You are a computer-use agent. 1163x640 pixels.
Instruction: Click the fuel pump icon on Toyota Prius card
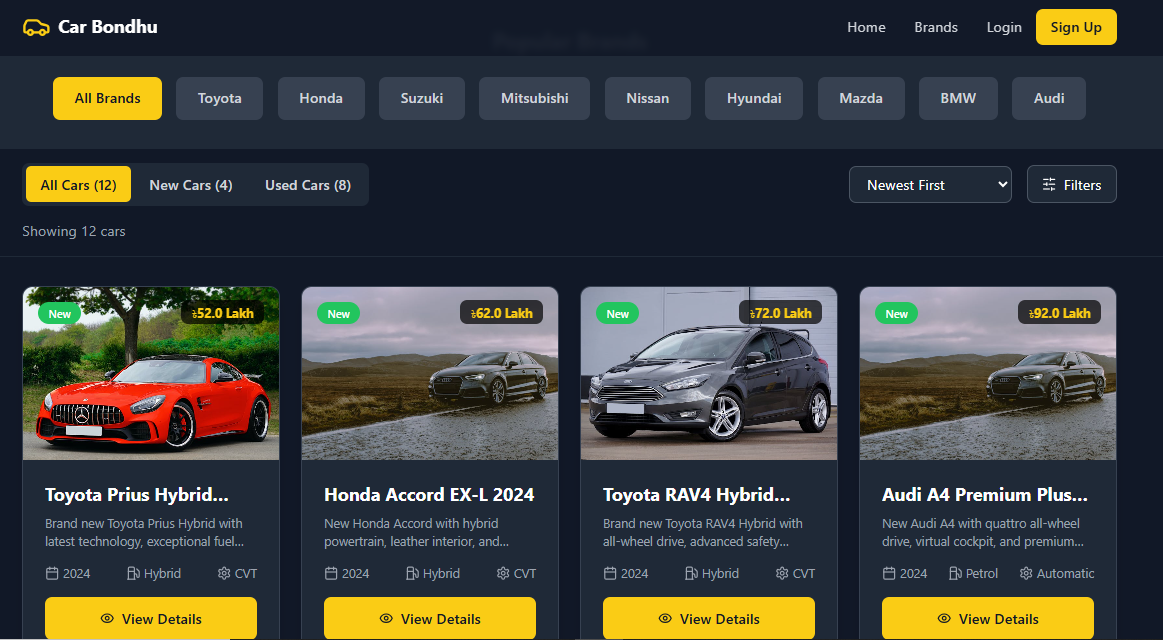[x=133, y=573]
